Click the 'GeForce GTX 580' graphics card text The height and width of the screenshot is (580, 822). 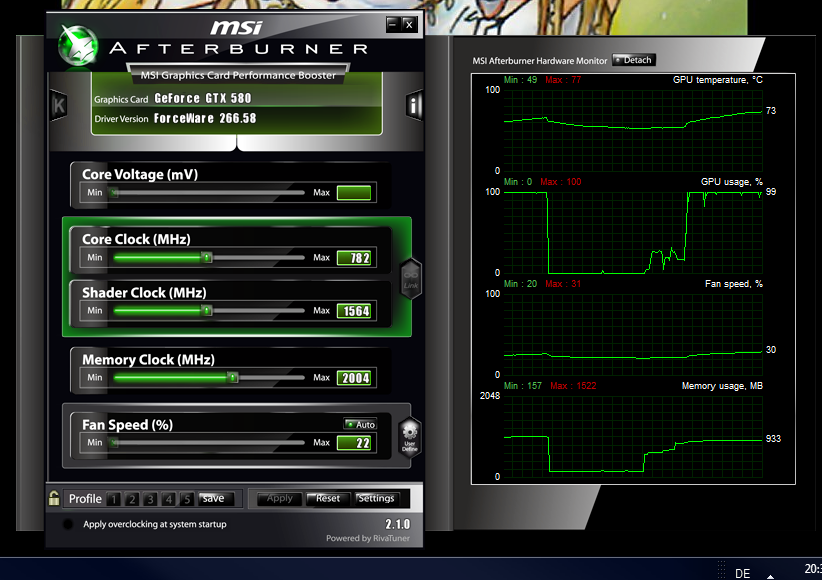point(203,98)
